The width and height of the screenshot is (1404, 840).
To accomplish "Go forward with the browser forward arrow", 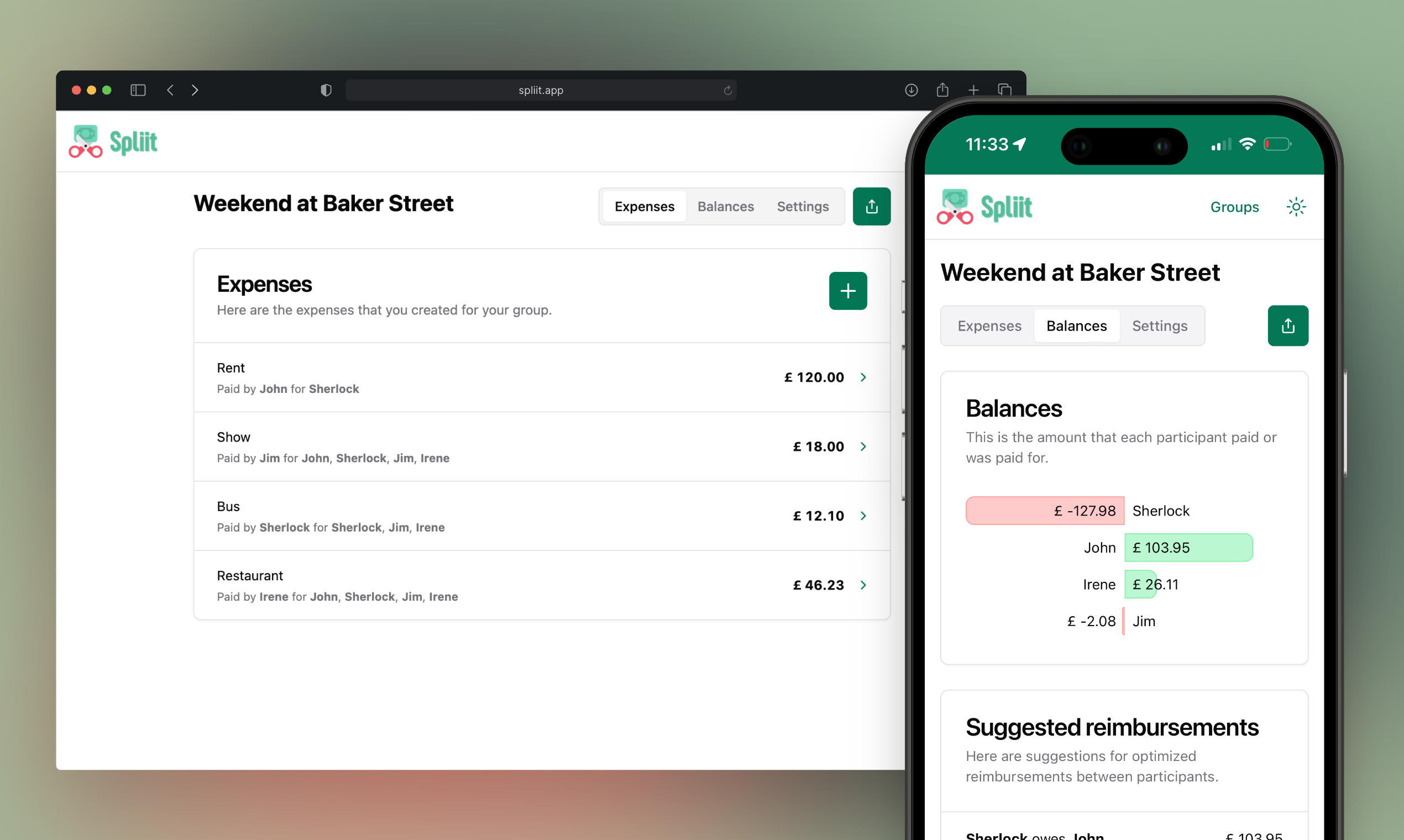I will (x=195, y=90).
